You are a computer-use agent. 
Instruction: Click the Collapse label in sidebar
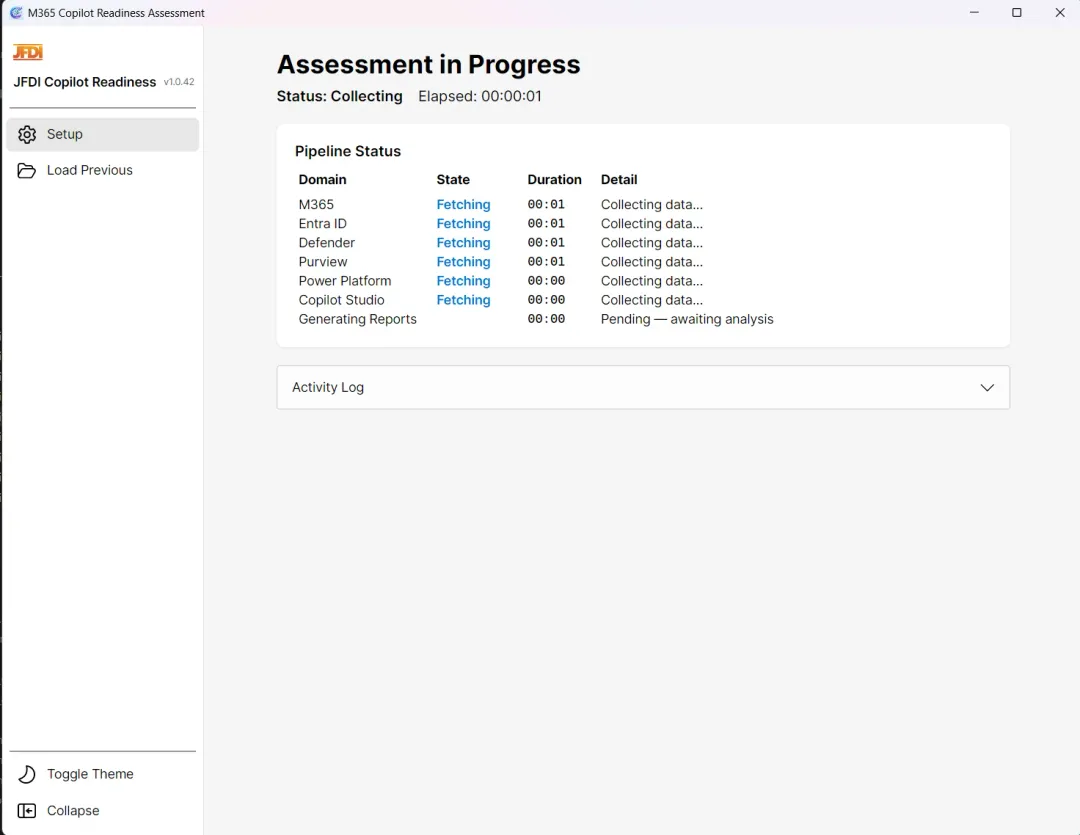point(73,811)
